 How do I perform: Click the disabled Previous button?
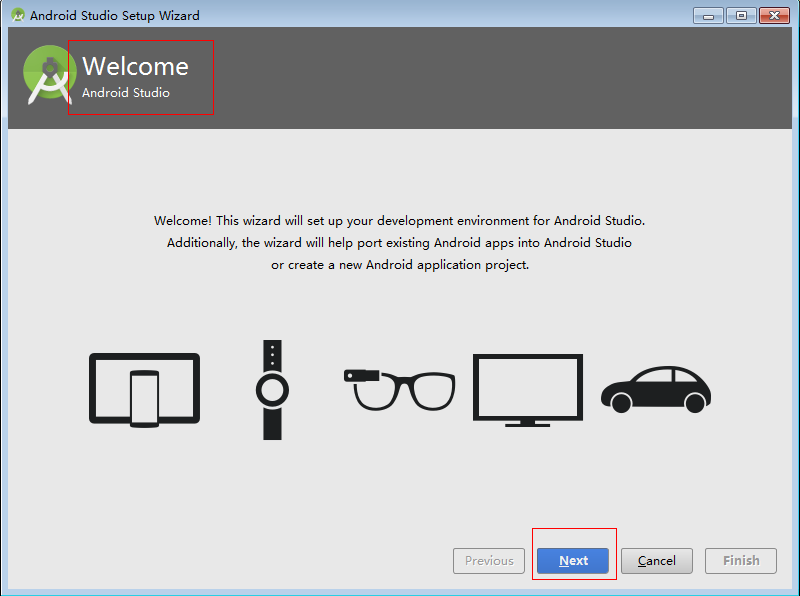click(x=489, y=561)
